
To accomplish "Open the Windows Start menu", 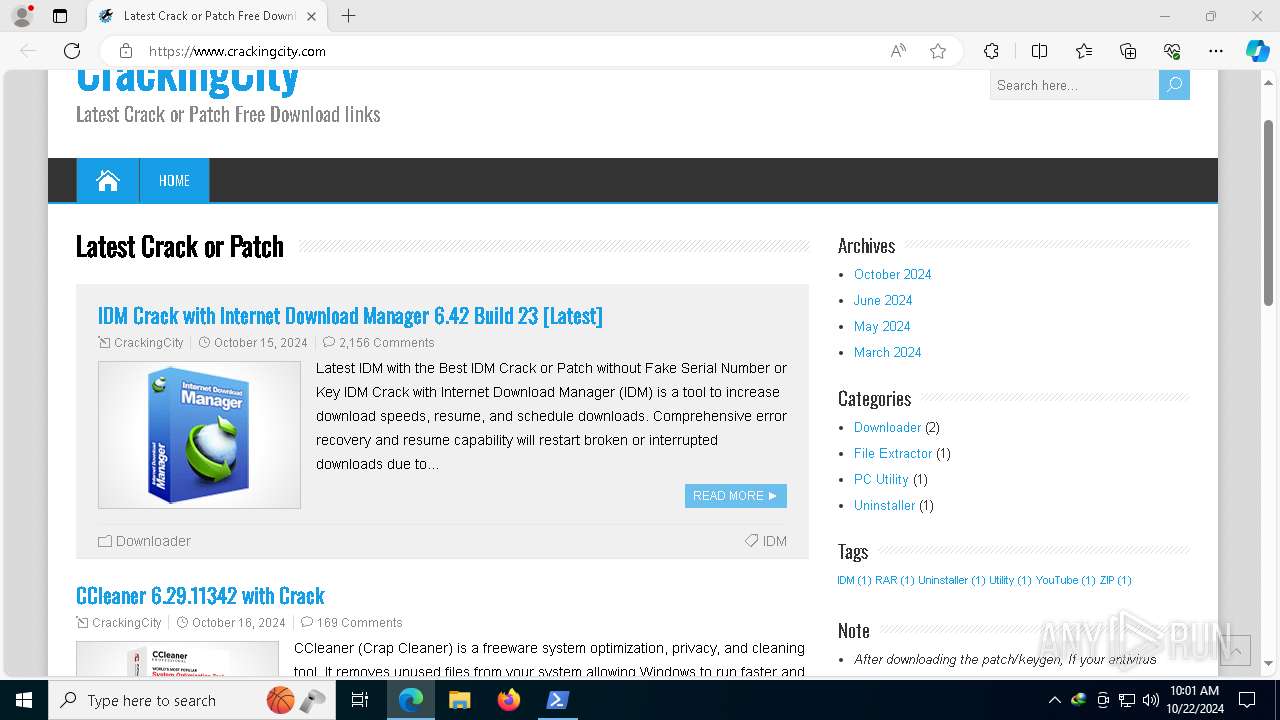I will [x=24, y=700].
